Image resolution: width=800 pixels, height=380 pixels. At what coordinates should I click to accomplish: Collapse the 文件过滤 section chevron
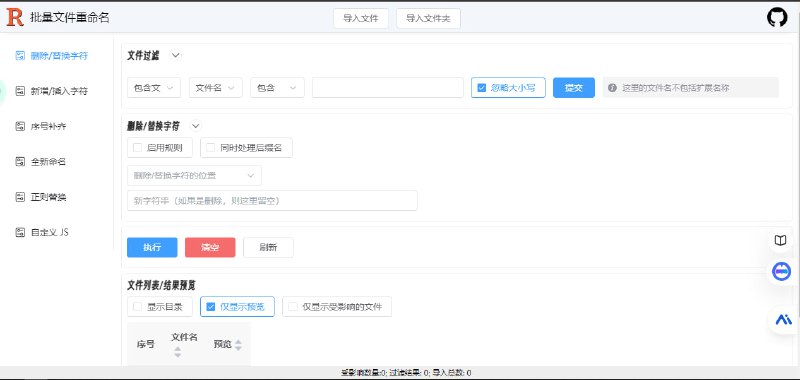(176, 56)
